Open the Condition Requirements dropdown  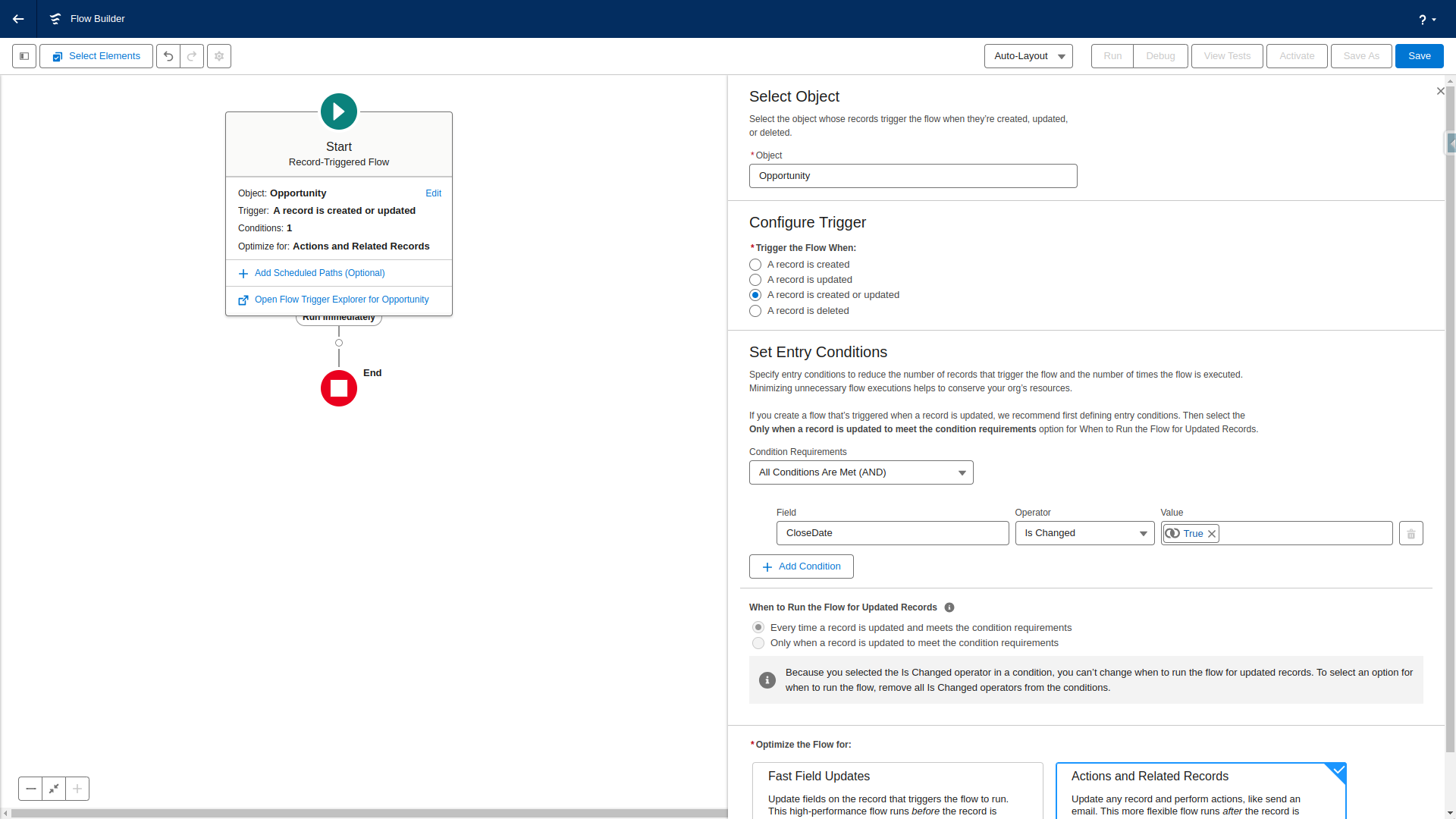coord(860,472)
